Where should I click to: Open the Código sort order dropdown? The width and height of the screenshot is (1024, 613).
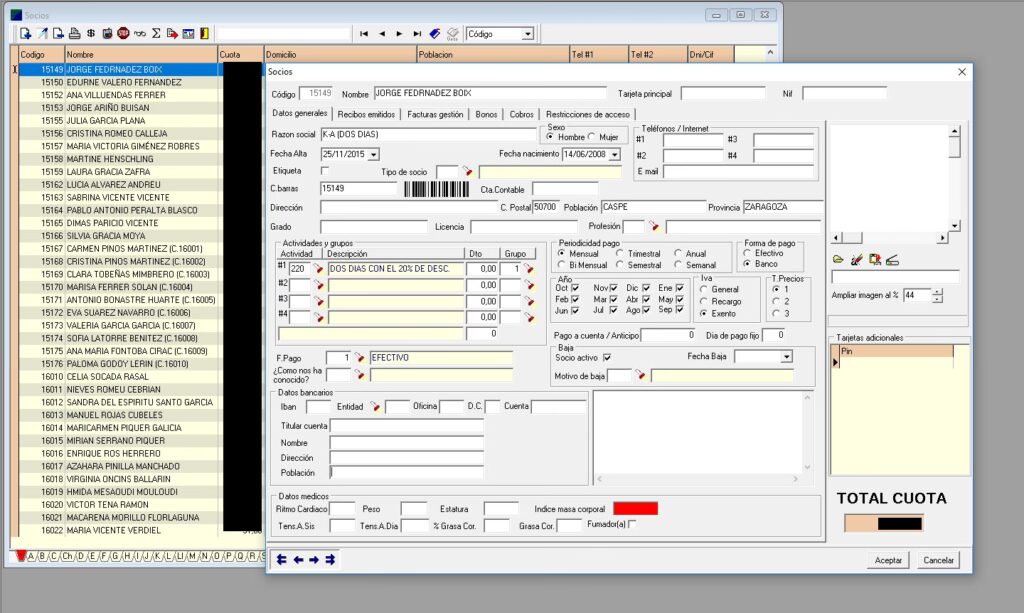527,34
